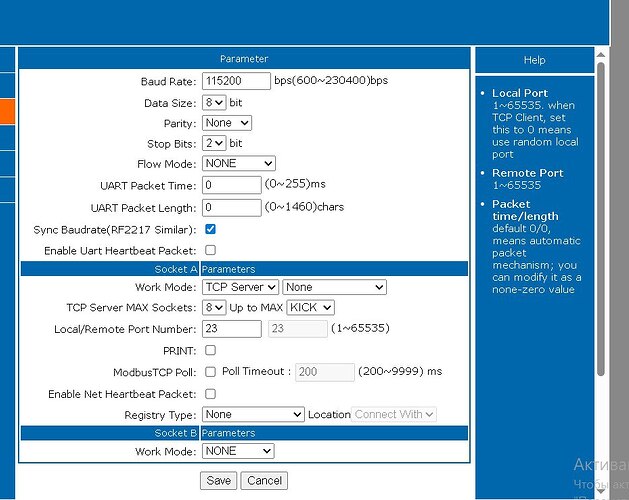629x500 pixels.
Task: Open the Registry Type dropdown
Action: 253,414
